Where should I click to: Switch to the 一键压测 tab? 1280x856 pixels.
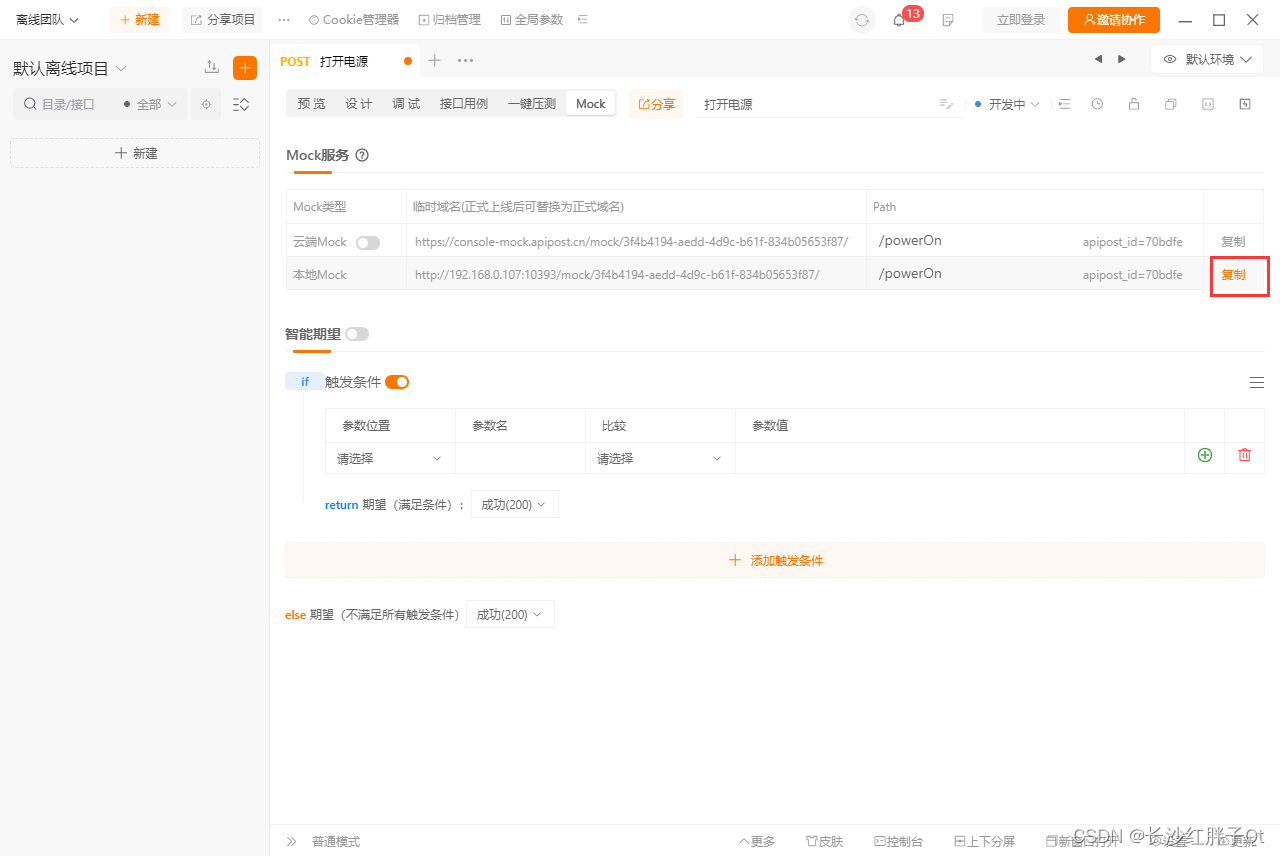coord(531,104)
